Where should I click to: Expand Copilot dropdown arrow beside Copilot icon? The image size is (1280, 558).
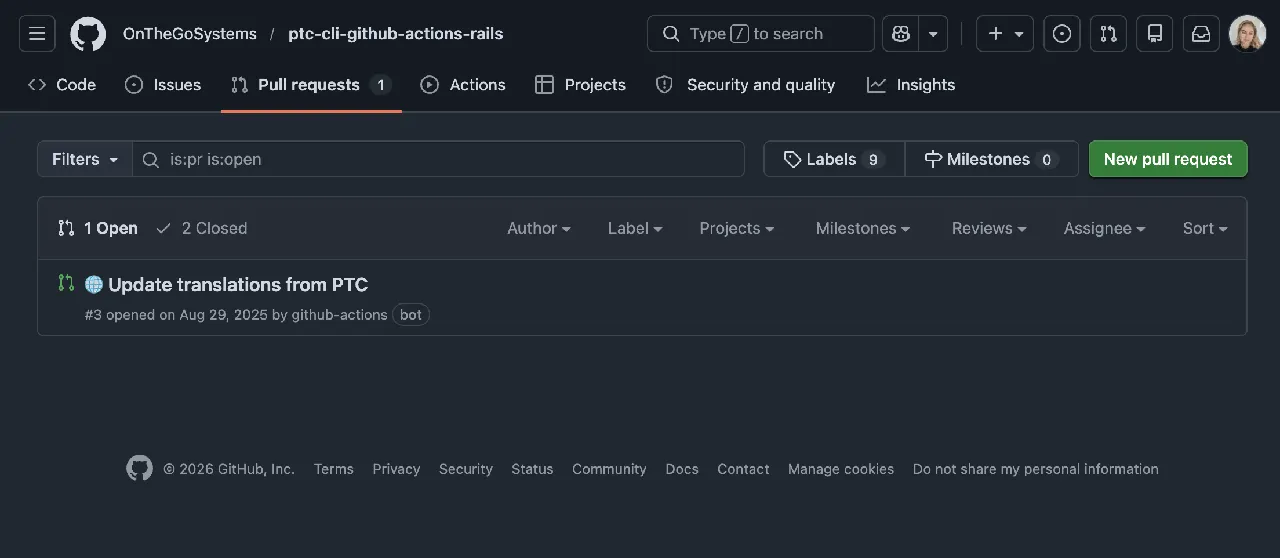click(x=933, y=34)
